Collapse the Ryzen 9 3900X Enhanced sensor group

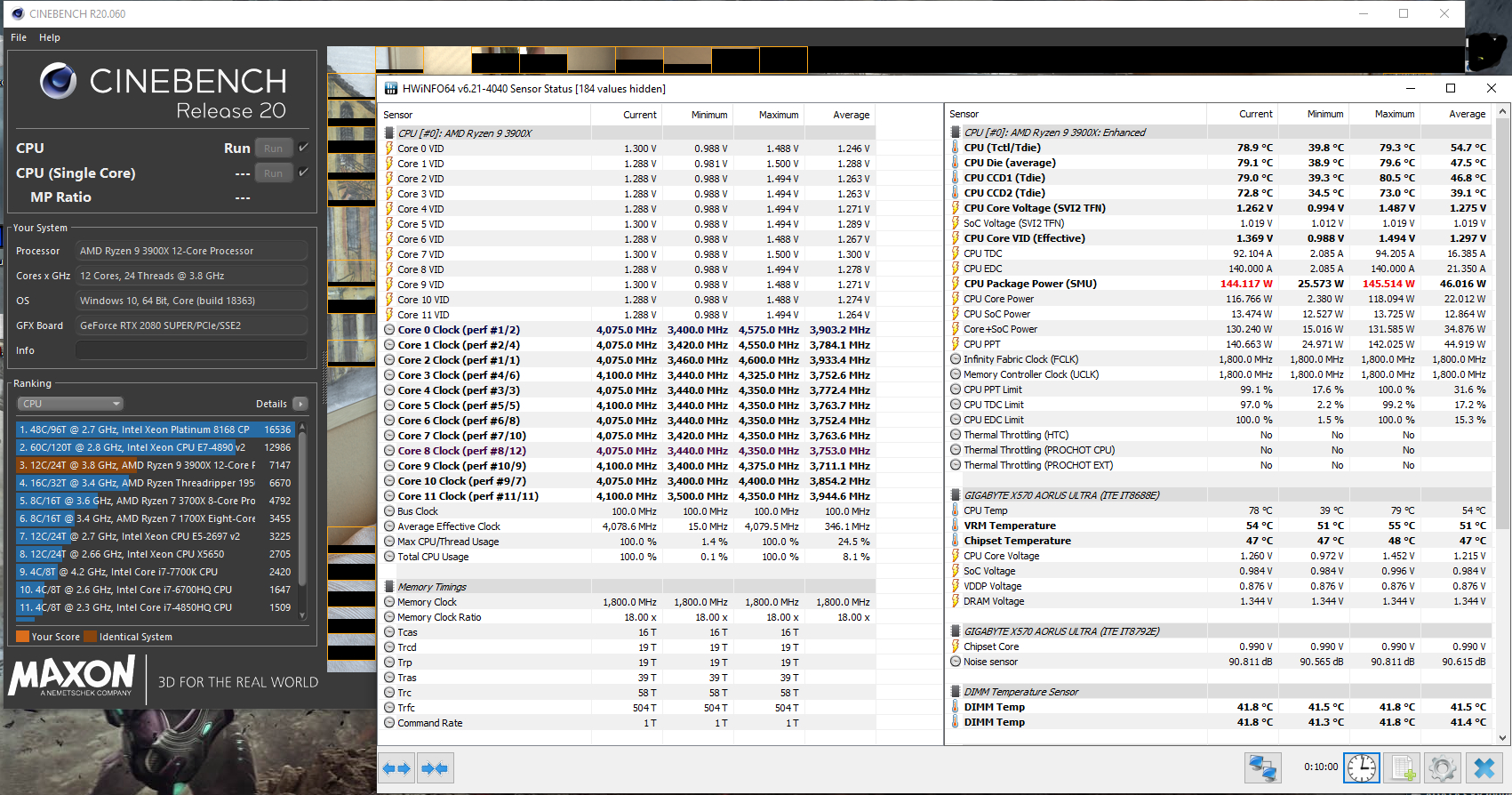[956, 132]
